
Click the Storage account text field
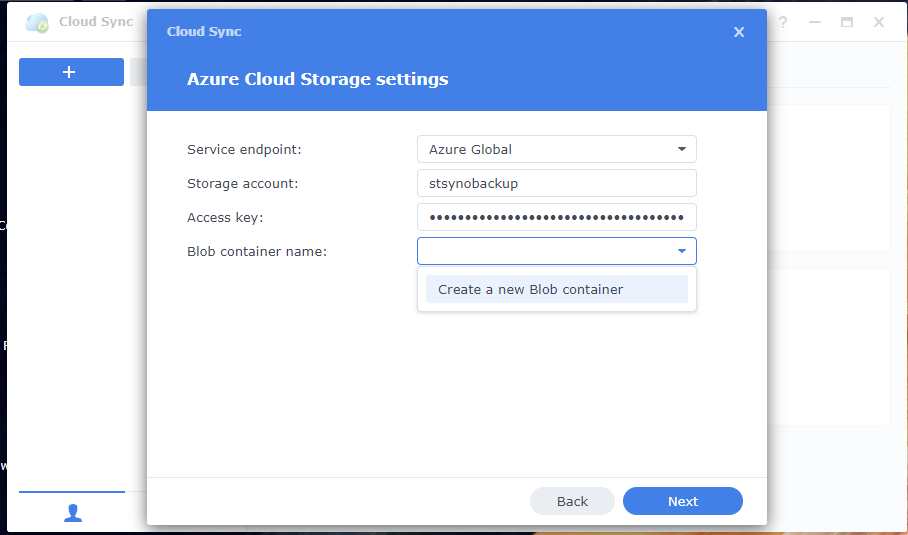coord(556,183)
